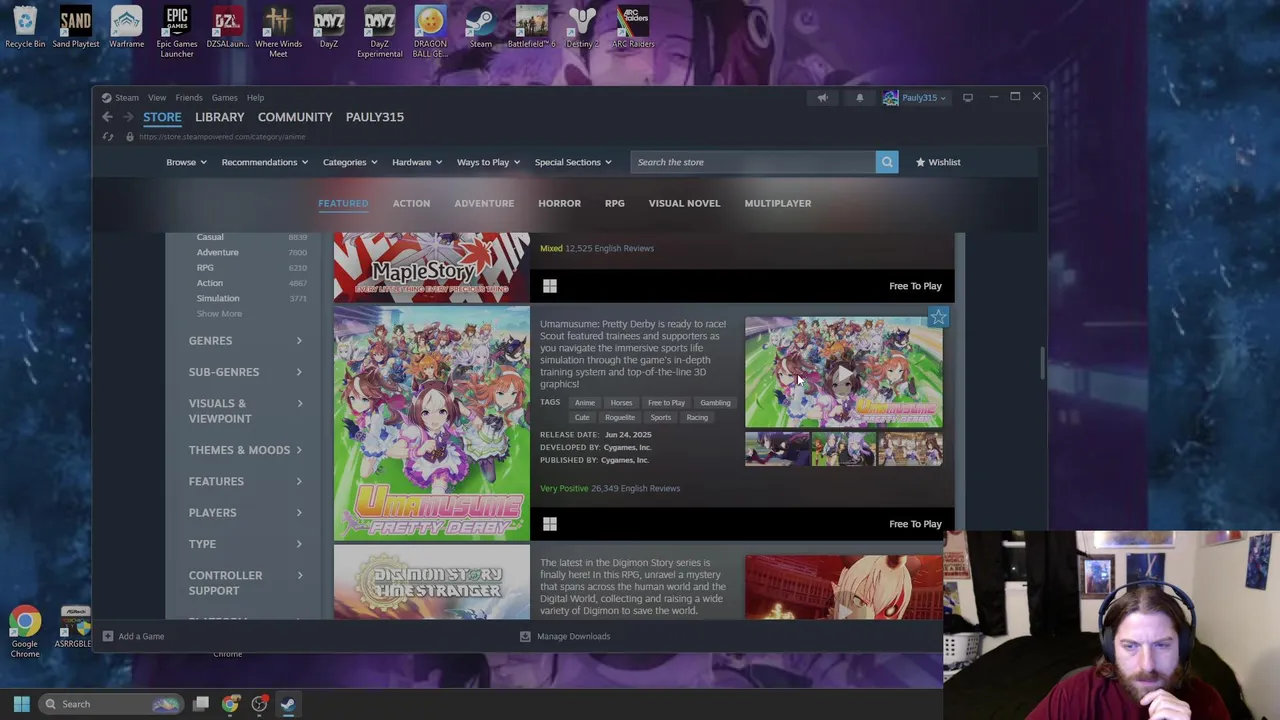Open OBS Studio from the taskbar

click(259, 704)
